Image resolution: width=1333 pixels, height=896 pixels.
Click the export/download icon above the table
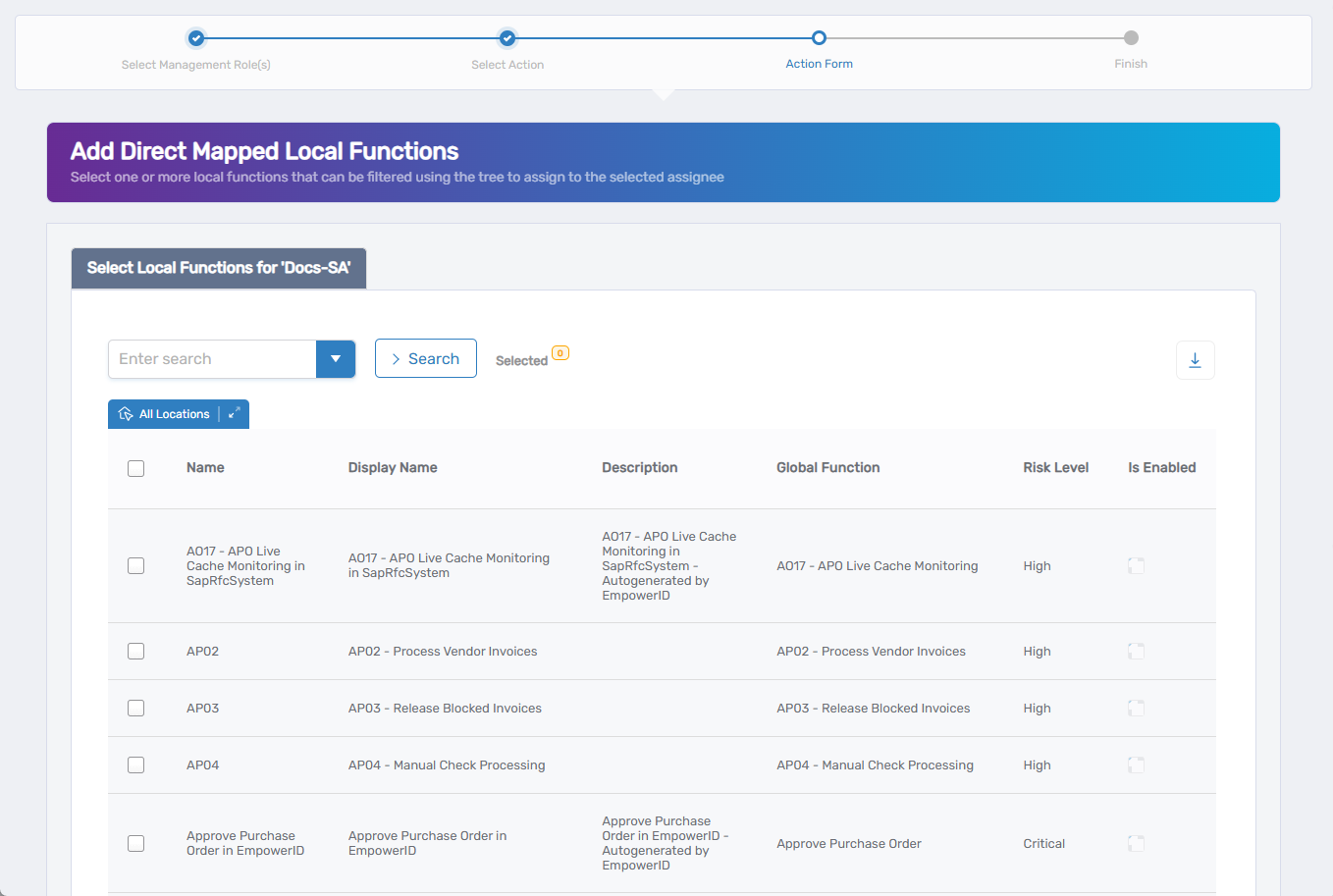tap(1195, 359)
